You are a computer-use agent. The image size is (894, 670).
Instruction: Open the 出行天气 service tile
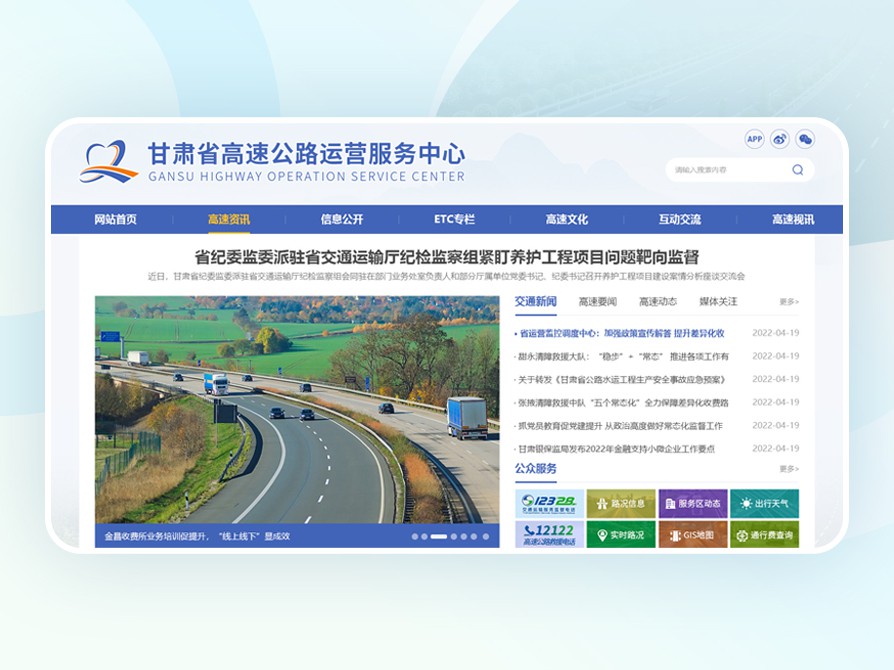click(765, 503)
